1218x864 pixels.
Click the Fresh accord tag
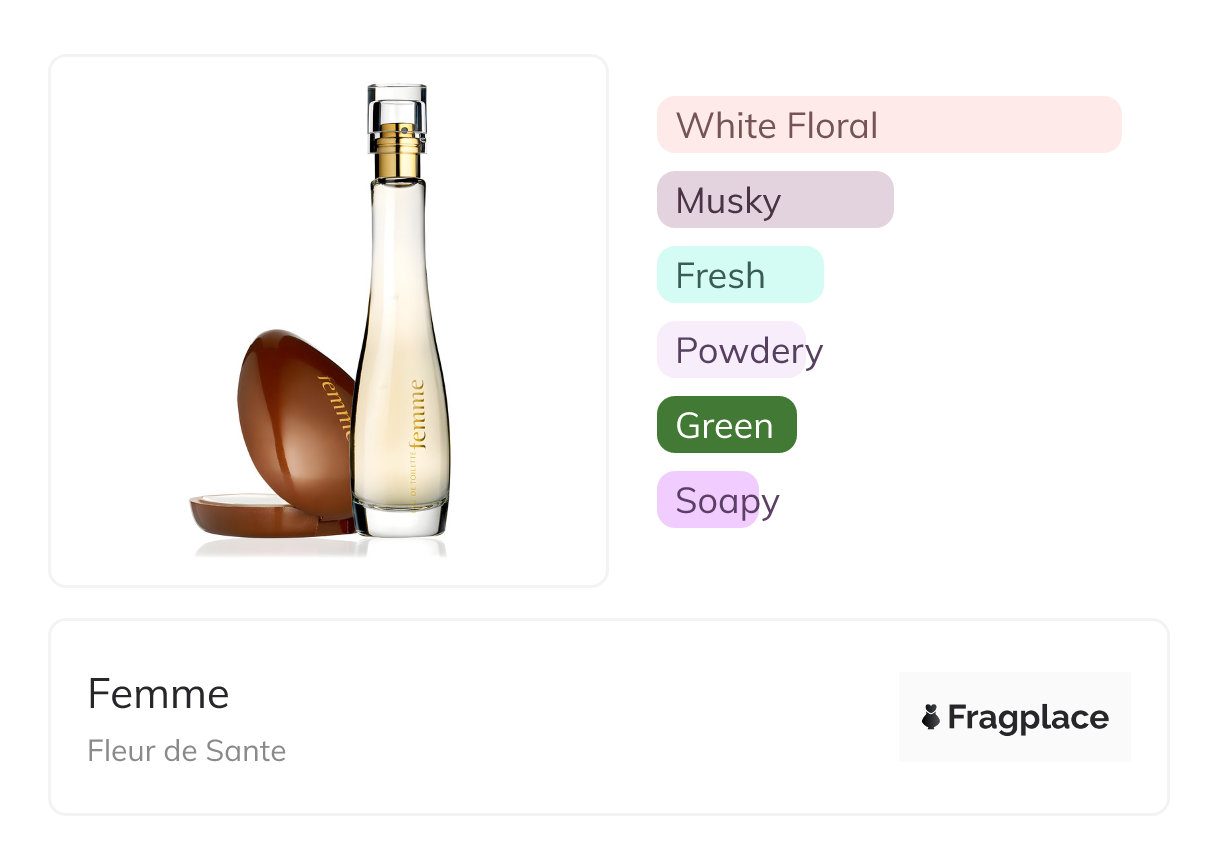(x=740, y=275)
